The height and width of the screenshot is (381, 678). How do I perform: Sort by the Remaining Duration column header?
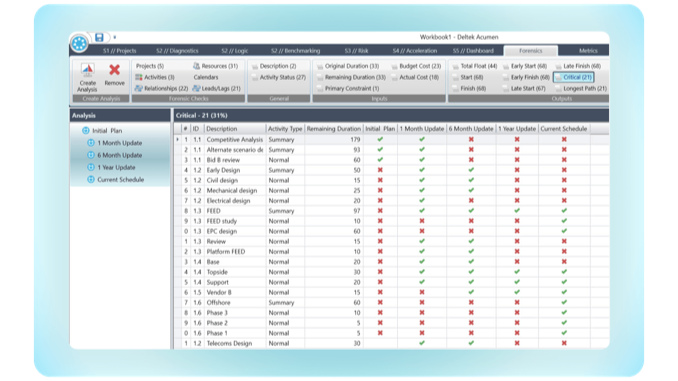pyautogui.click(x=333, y=129)
